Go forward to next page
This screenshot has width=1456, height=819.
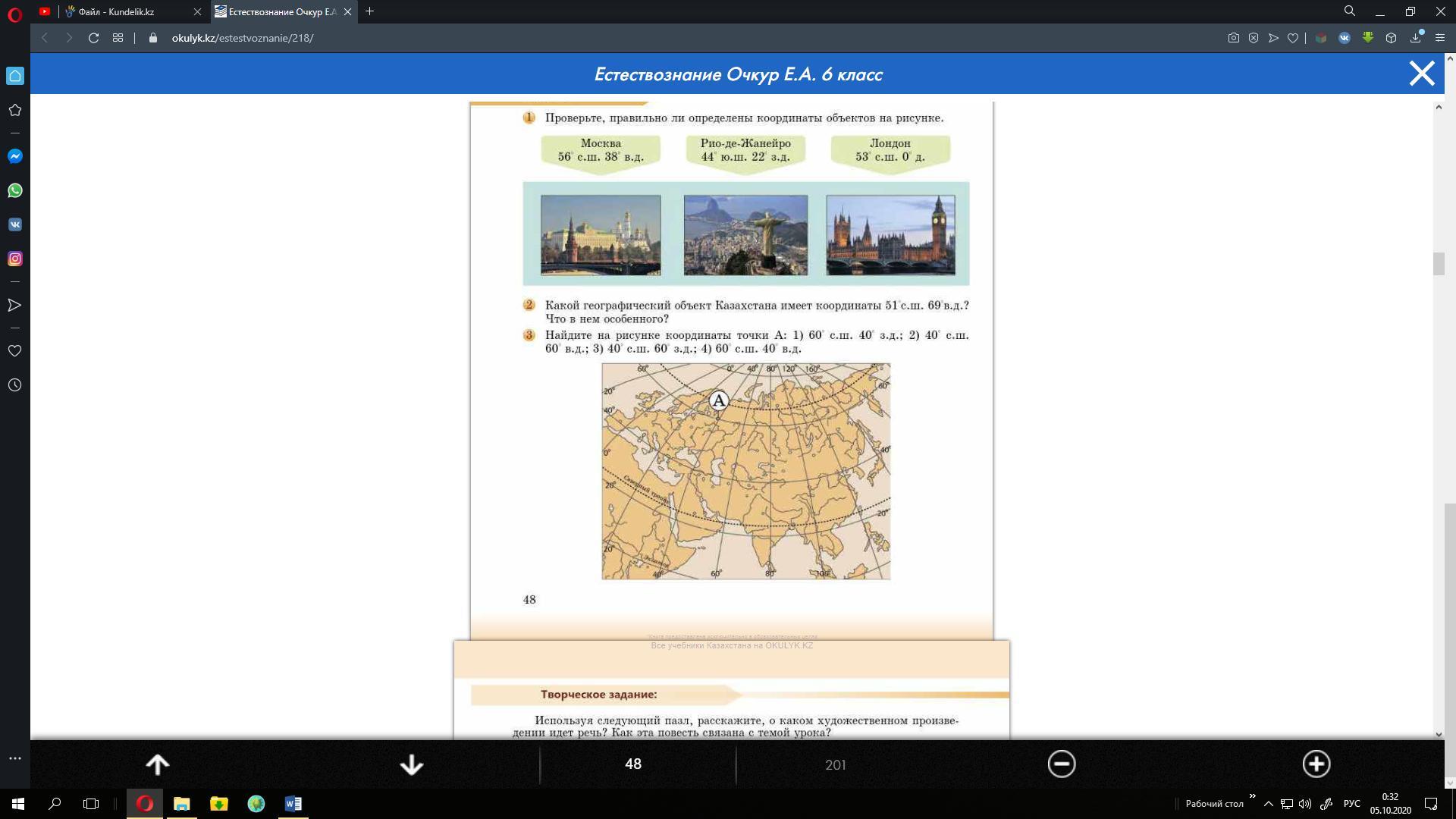click(69, 38)
